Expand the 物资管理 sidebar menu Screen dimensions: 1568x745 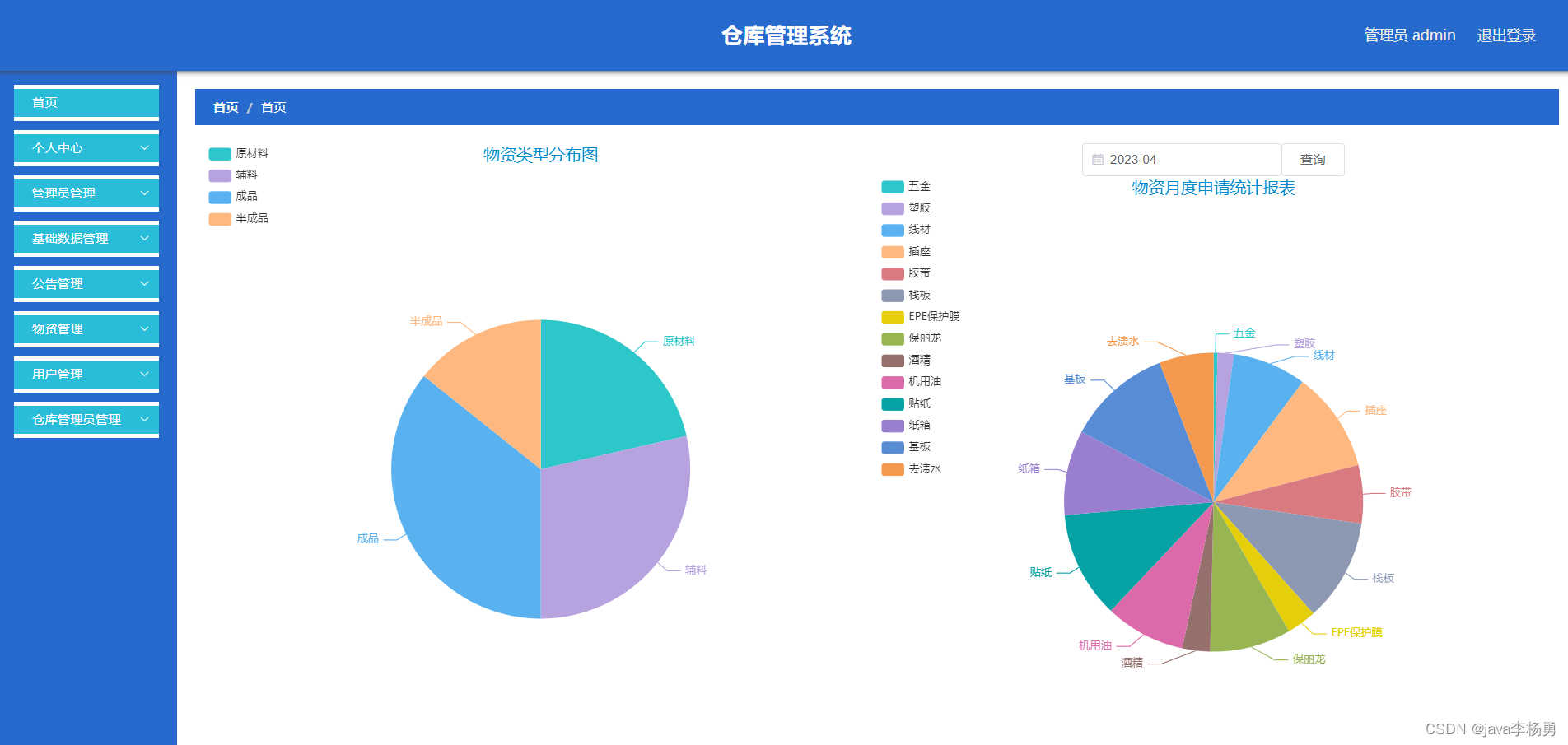(86, 328)
